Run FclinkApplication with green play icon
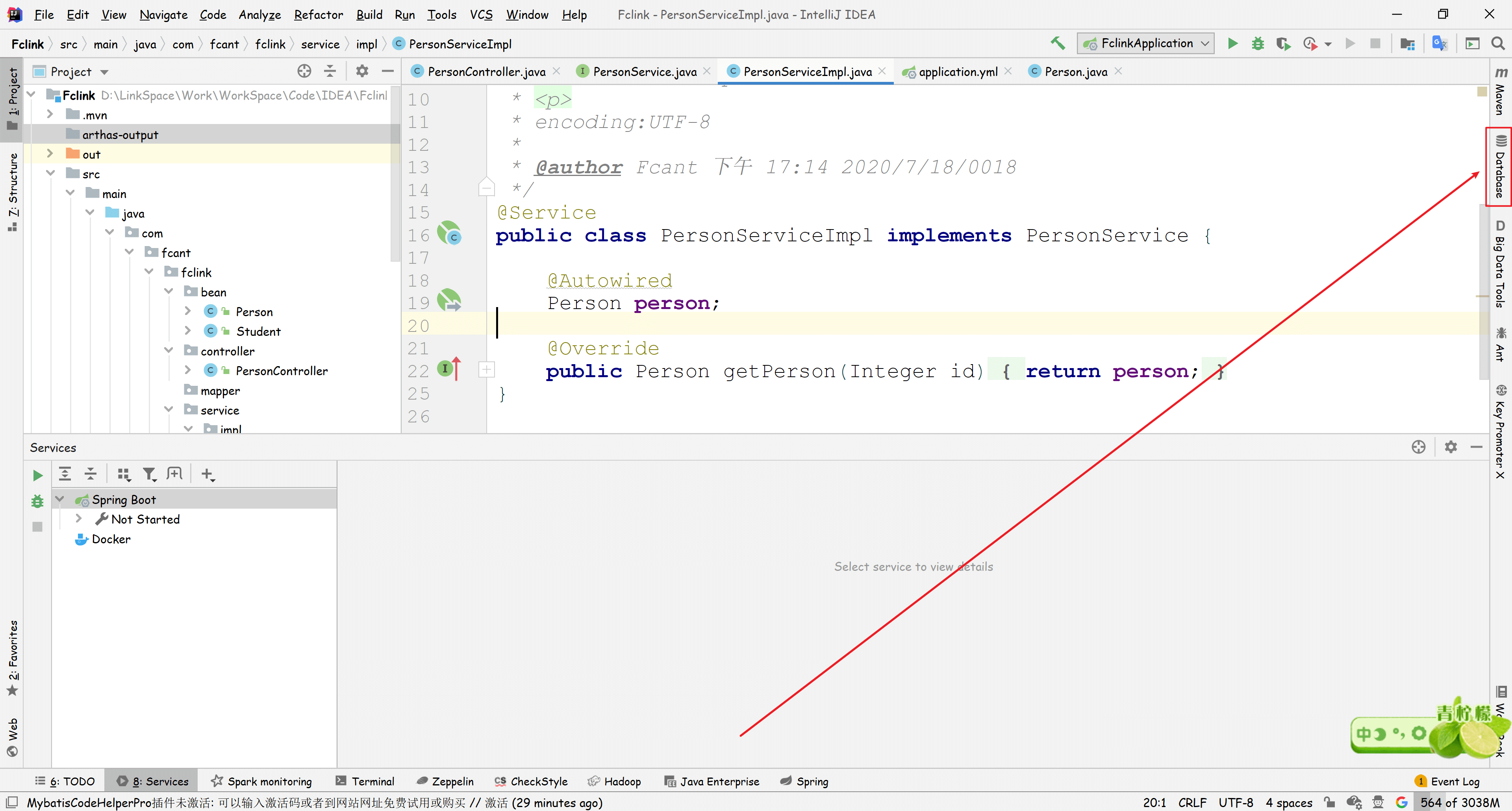Image resolution: width=1512 pixels, height=811 pixels. pos(1232,43)
